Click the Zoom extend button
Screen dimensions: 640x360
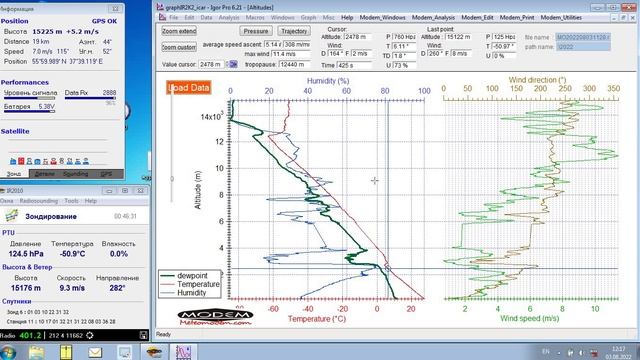179,31
